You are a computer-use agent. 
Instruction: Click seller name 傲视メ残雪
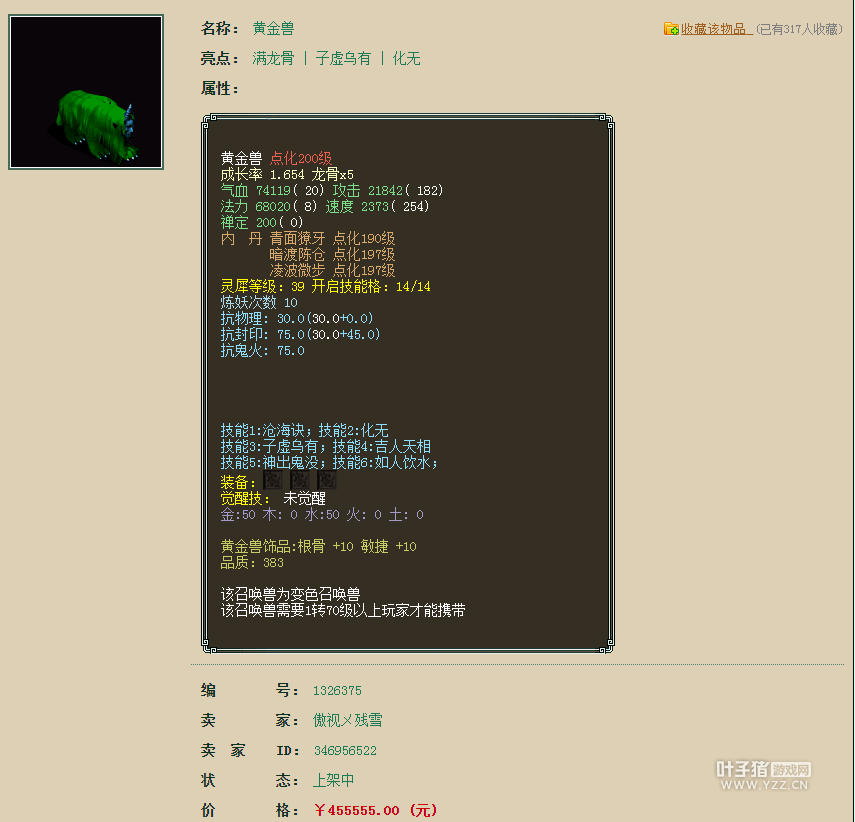347,720
